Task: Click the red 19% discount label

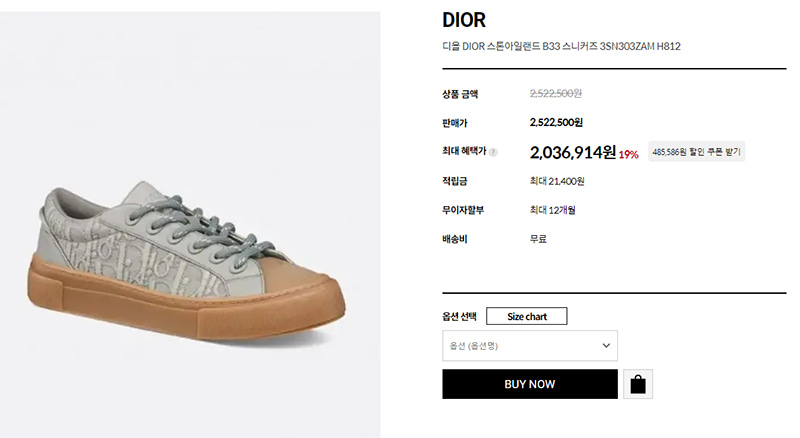Action: [x=629, y=155]
